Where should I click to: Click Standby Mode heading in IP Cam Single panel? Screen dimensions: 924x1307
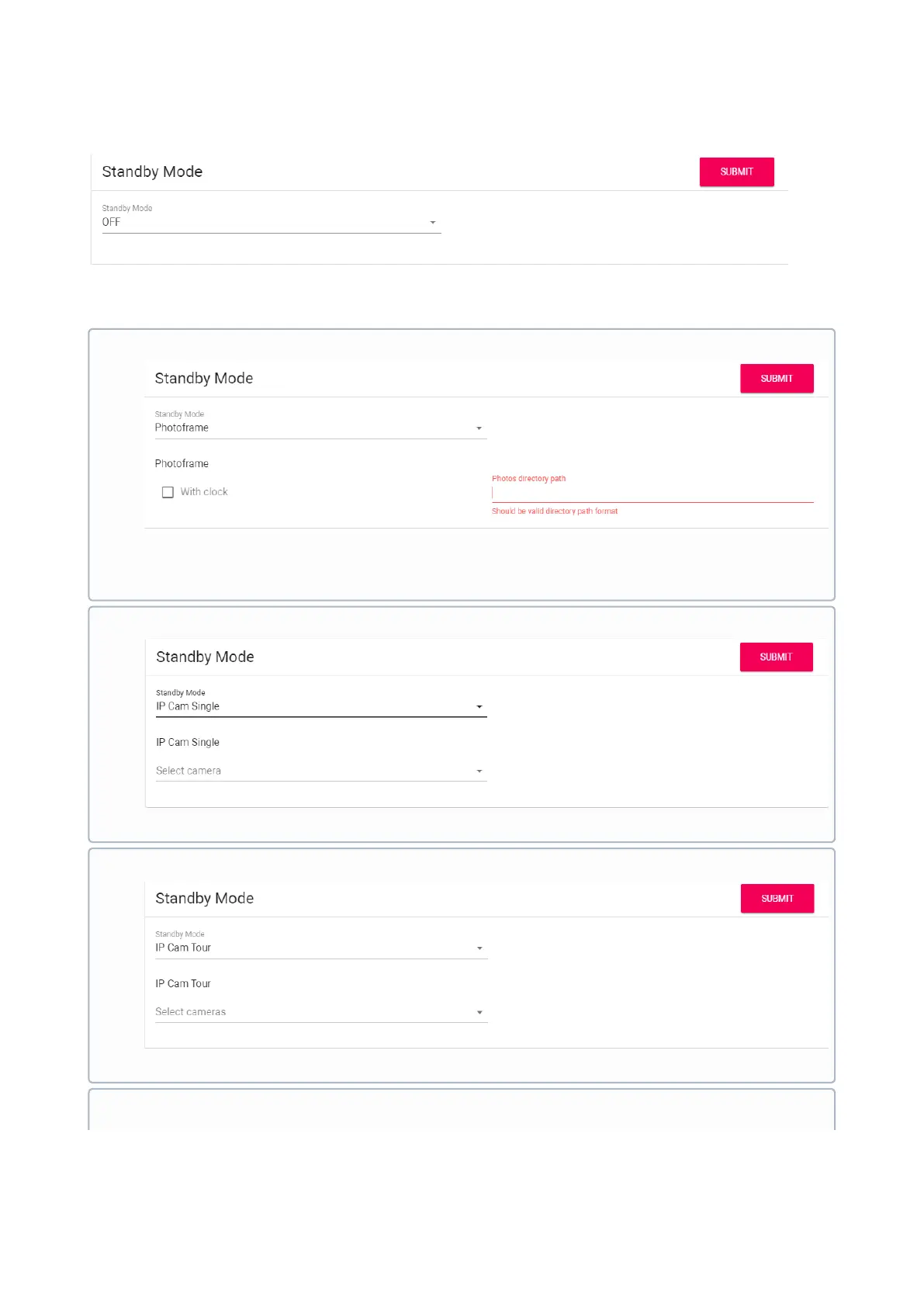205,657
